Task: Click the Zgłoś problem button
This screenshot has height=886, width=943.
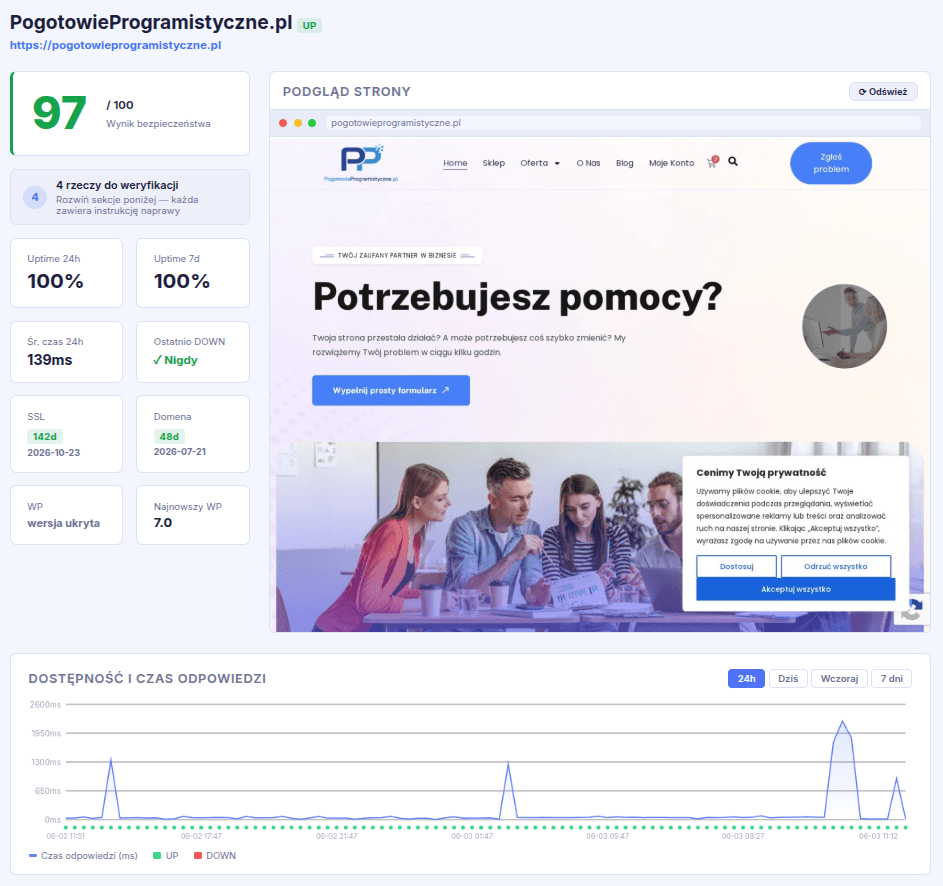Action: click(831, 163)
